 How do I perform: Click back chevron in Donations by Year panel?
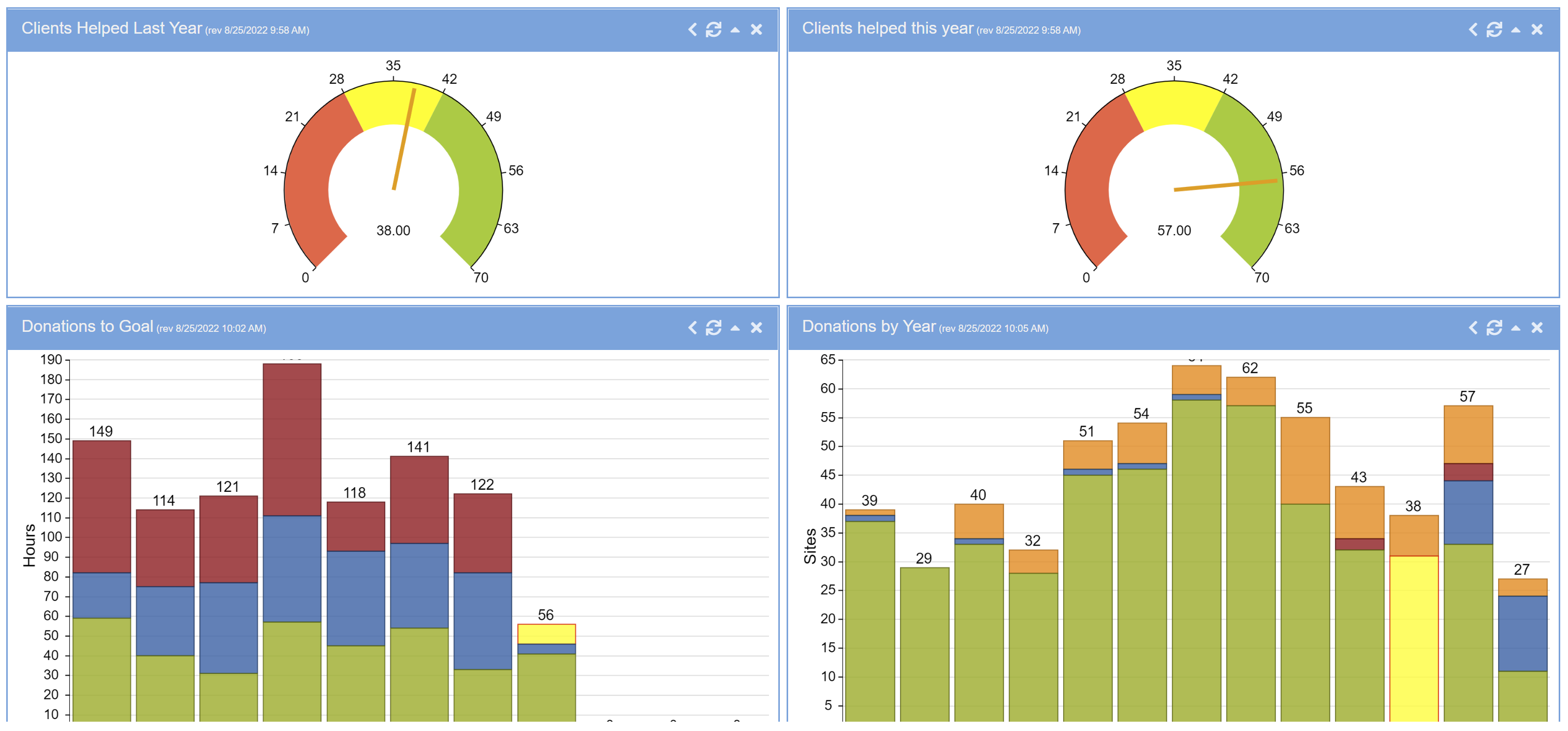1472,328
